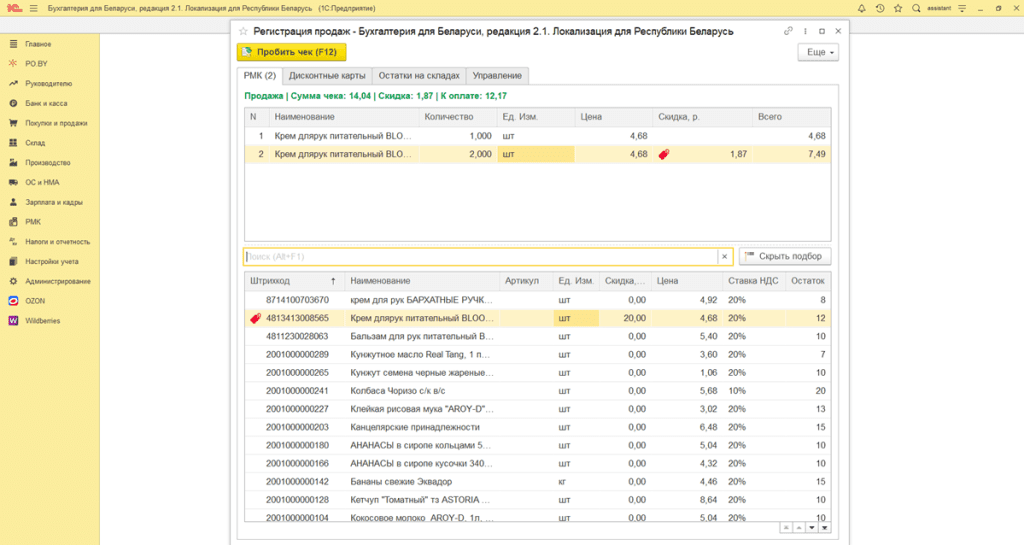Open OZON section in sidebar
Screen dimensions: 1024x545
coord(35,301)
